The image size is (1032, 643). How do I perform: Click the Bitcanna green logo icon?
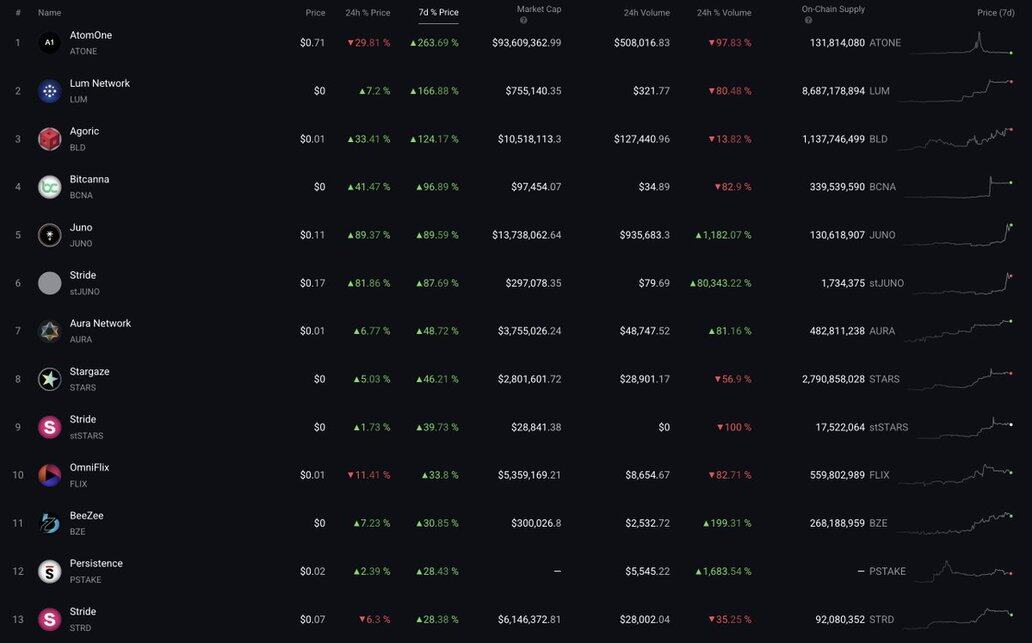[49, 187]
